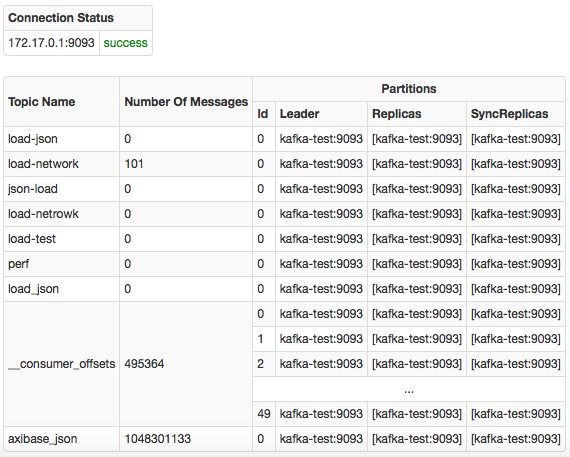This screenshot has width=570, height=457.
Task: Click the SyncReplicas cell in axibase_json row
Action: 516,439
